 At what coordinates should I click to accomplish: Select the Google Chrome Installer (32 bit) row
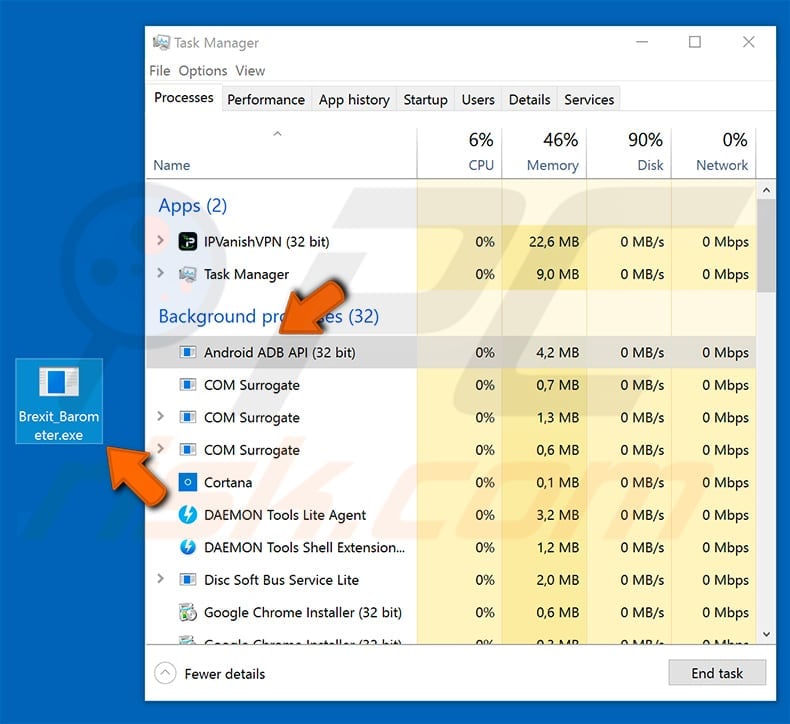451,613
